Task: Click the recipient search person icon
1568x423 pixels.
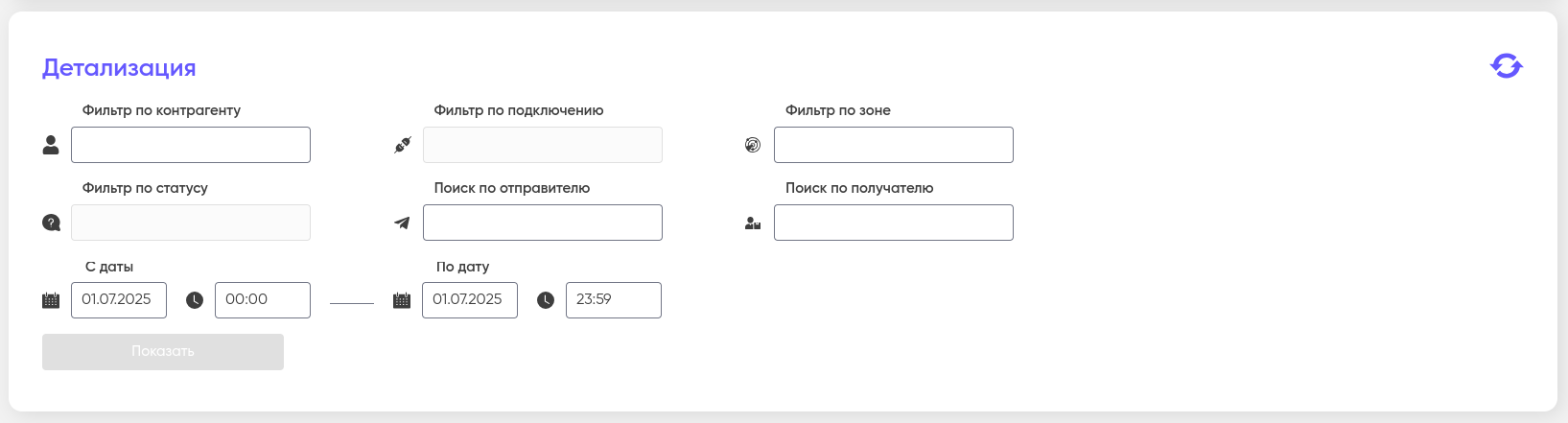Action: (753, 223)
